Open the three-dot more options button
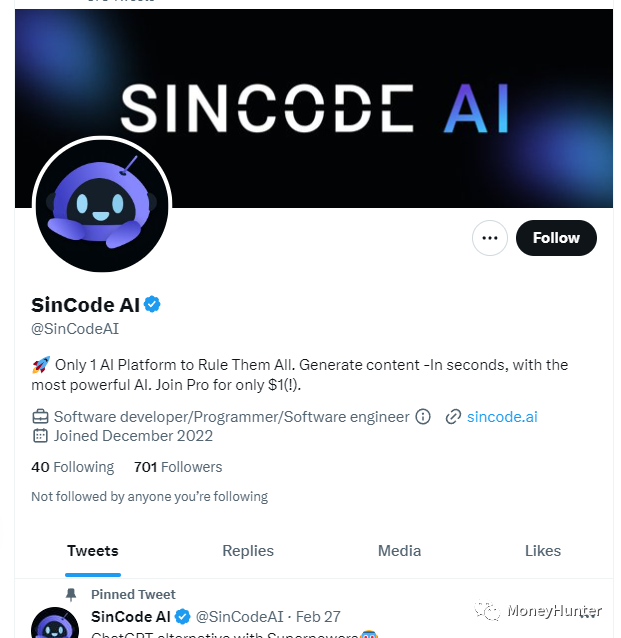The width and height of the screenshot is (621, 638). coord(490,238)
